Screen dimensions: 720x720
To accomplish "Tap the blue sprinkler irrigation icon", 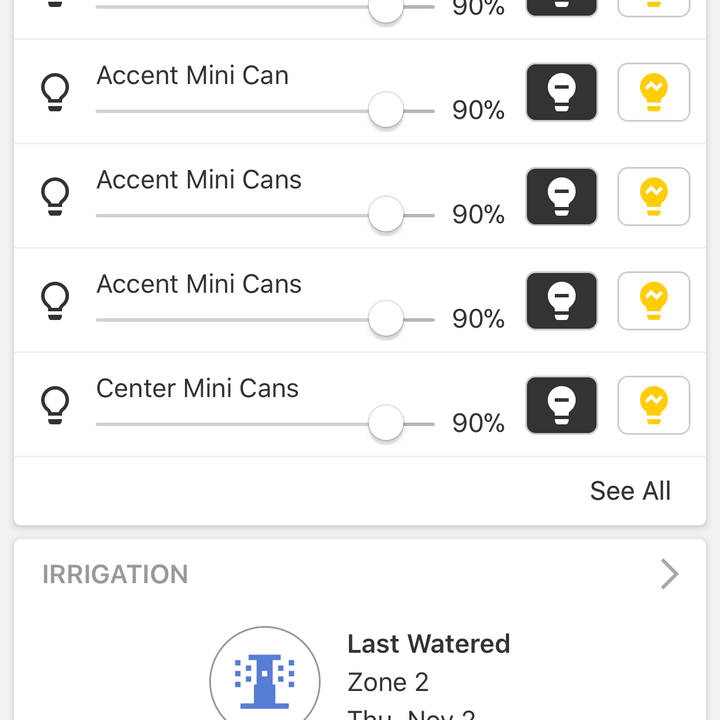I will 264,681.
